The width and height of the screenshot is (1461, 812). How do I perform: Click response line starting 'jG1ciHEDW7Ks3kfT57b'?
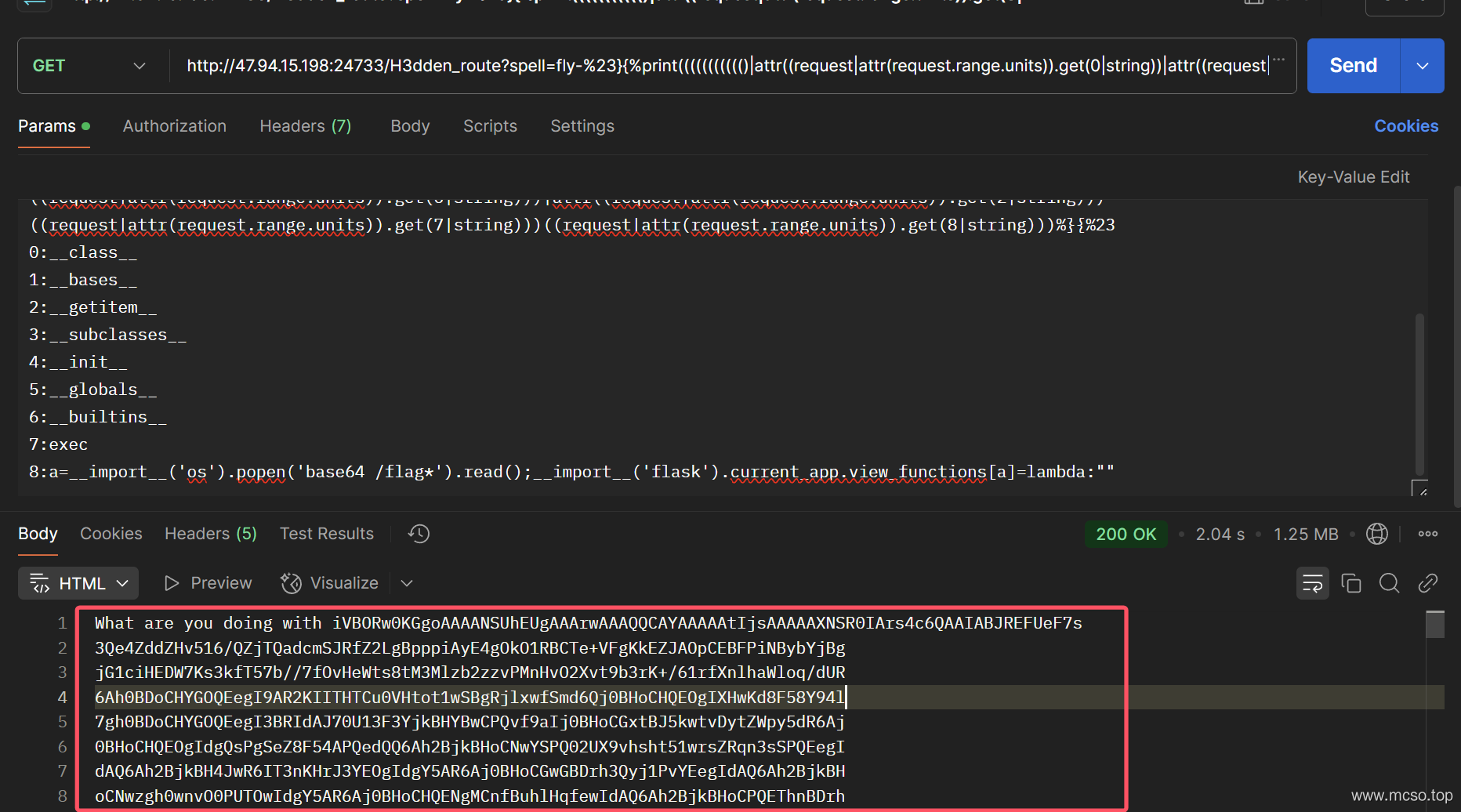[470, 672]
